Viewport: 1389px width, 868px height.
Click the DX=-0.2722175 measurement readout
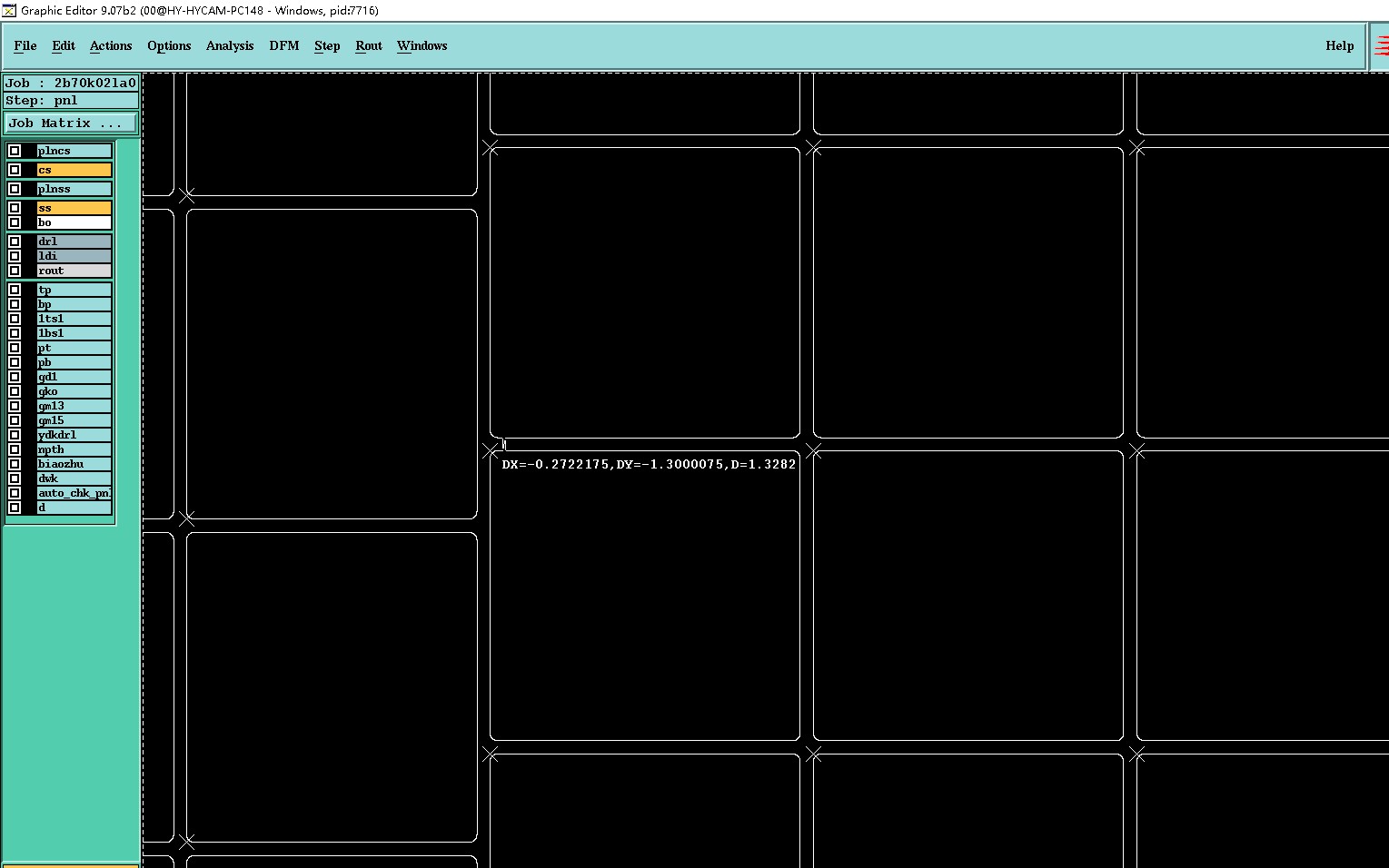pyautogui.click(x=649, y=464)
